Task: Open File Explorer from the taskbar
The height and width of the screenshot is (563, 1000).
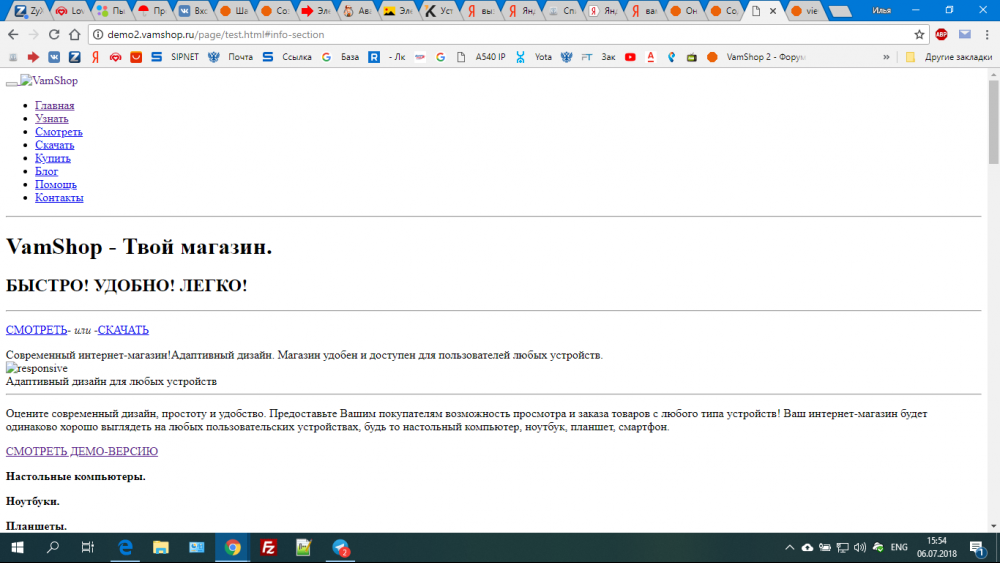Action: 161,548
